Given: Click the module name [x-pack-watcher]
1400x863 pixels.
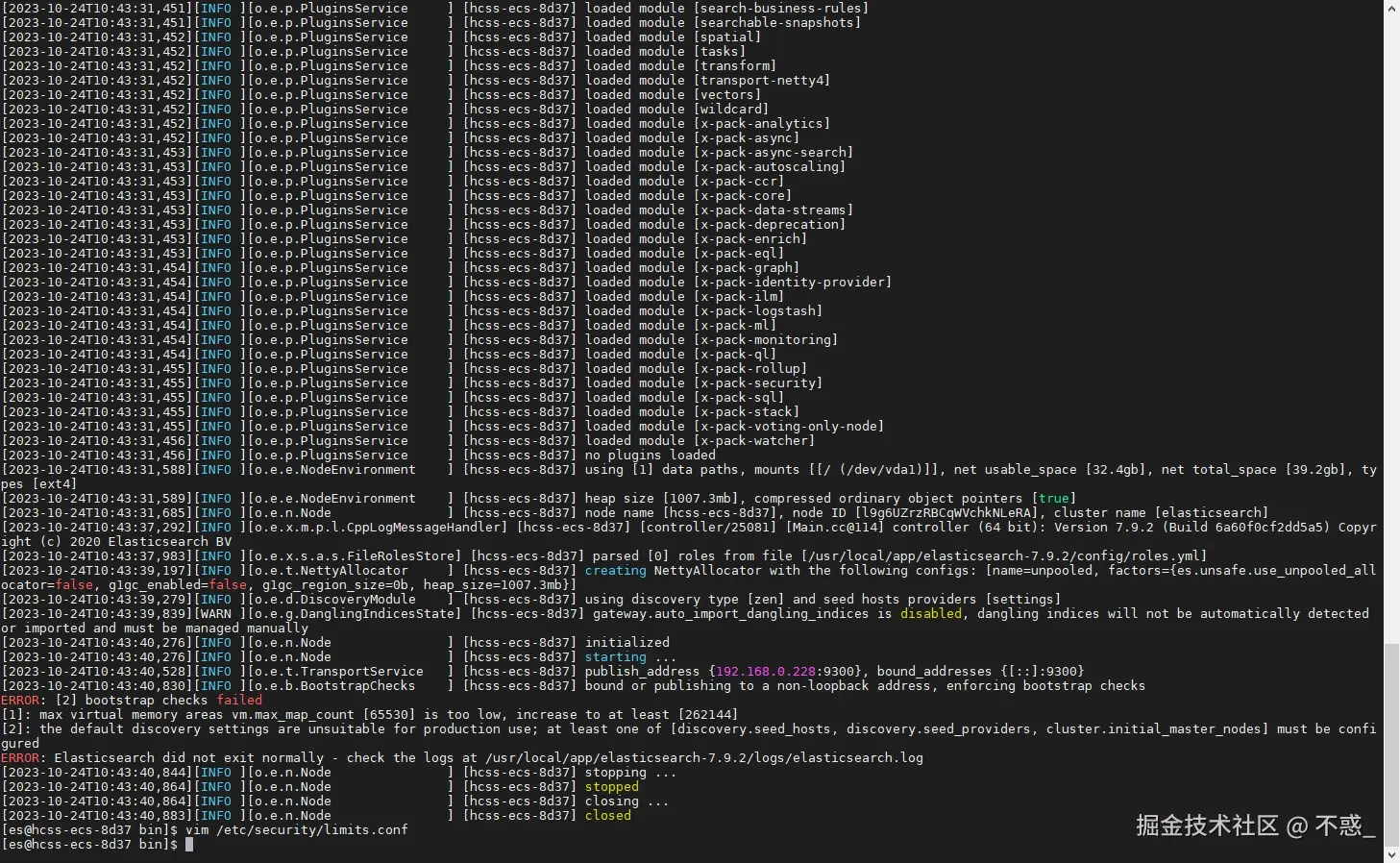Looking at the screenshot, I should click(x=753, y=441).
